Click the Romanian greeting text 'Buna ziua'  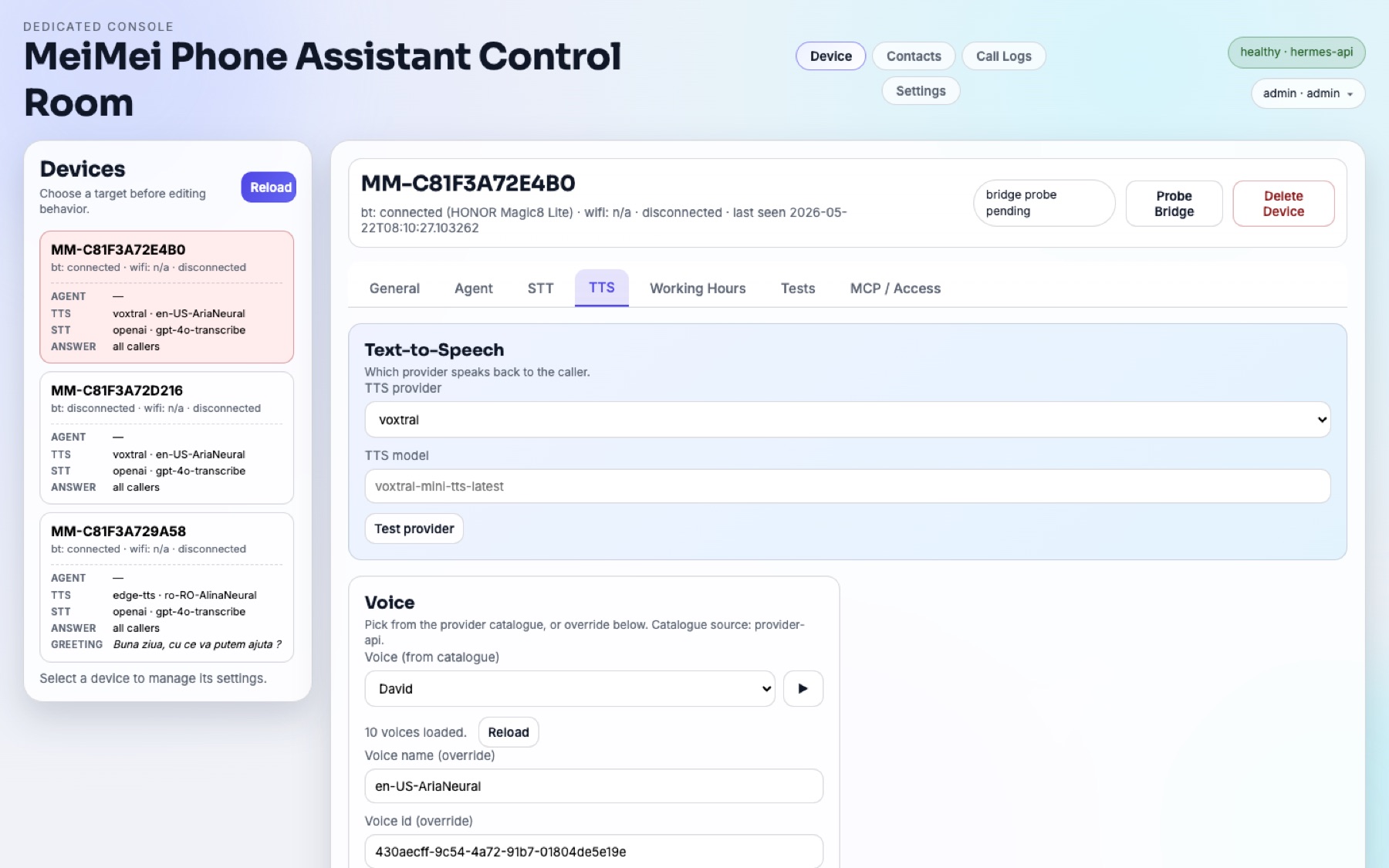tap(197, 644)
